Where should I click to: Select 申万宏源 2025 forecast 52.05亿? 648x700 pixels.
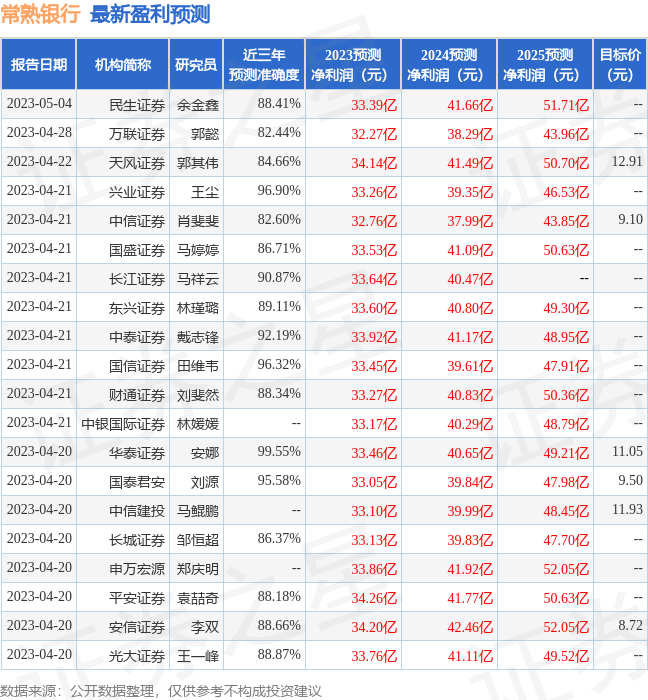pyautogui.click(x=566, y=569)
